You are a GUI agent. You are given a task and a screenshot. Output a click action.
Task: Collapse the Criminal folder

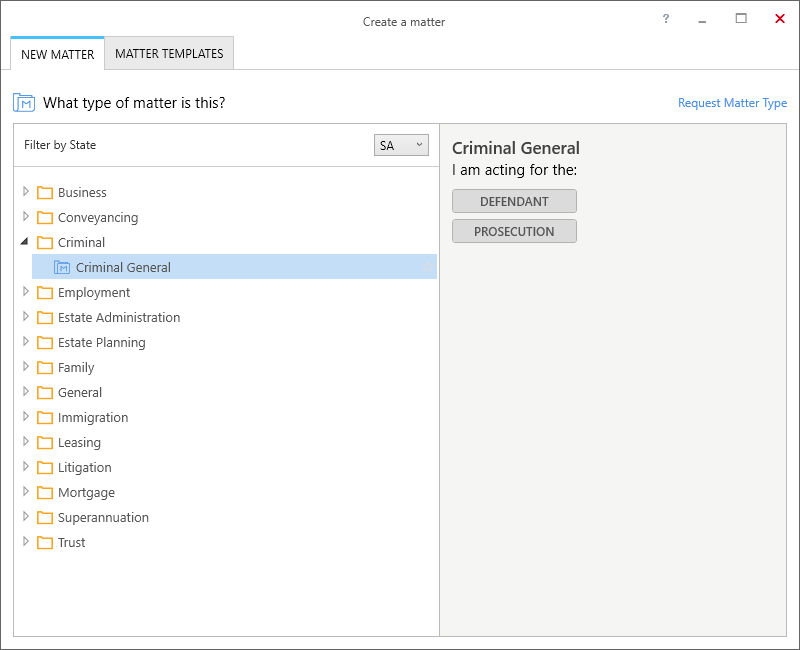pos(24,241)
